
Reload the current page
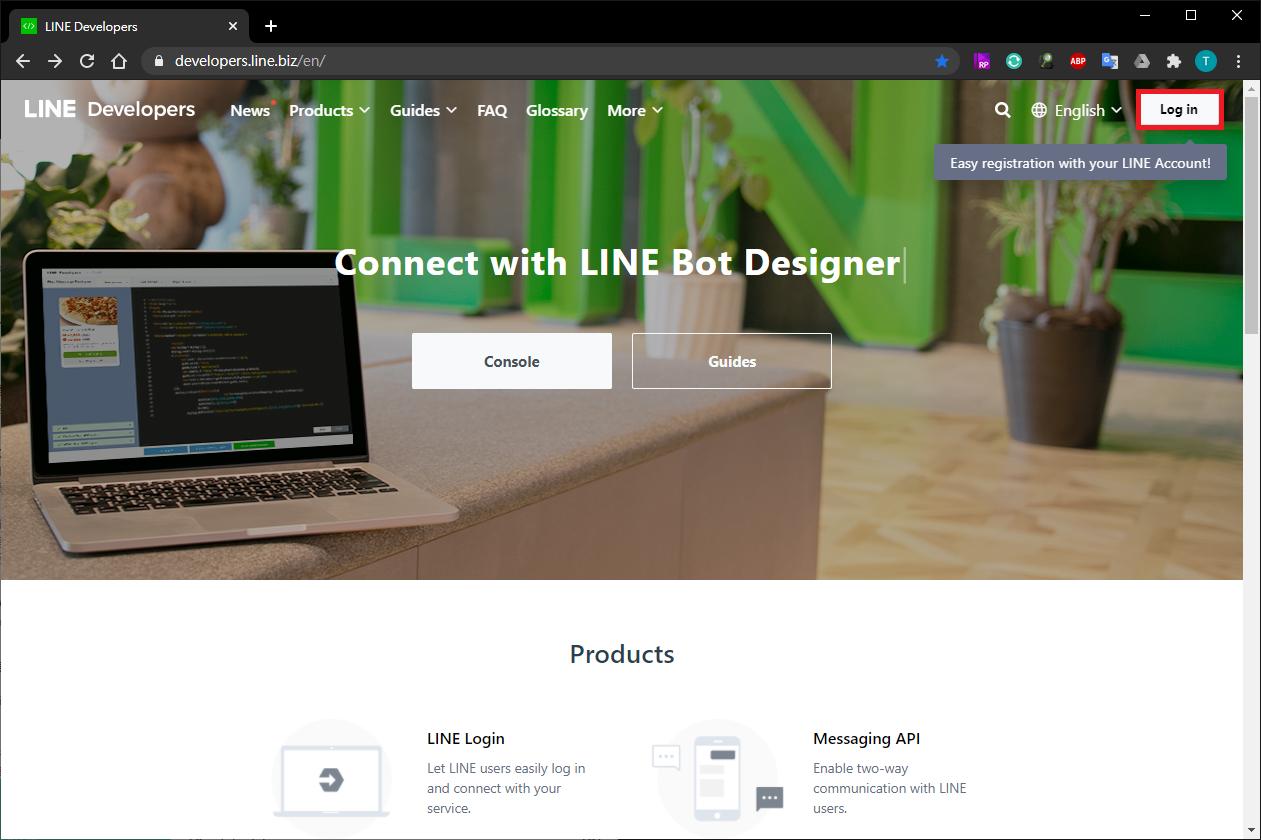click(x=87, y=61)
